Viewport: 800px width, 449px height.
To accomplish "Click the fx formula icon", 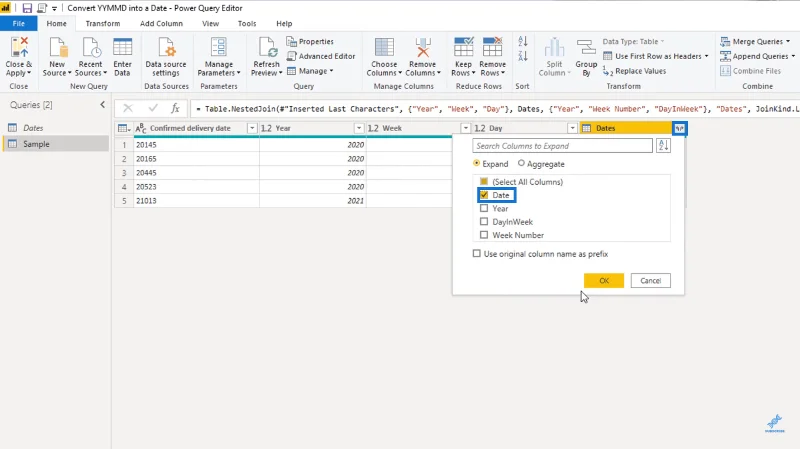I will [x=175, y=108].
